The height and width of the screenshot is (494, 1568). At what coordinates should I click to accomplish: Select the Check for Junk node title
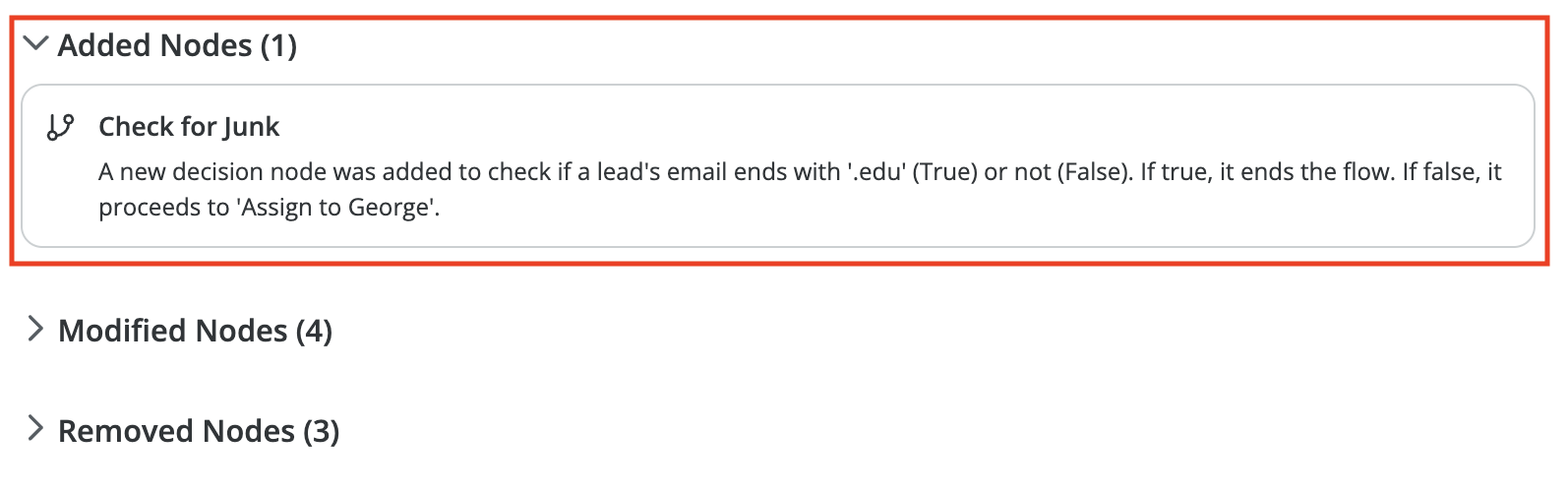tap(189, 127)
